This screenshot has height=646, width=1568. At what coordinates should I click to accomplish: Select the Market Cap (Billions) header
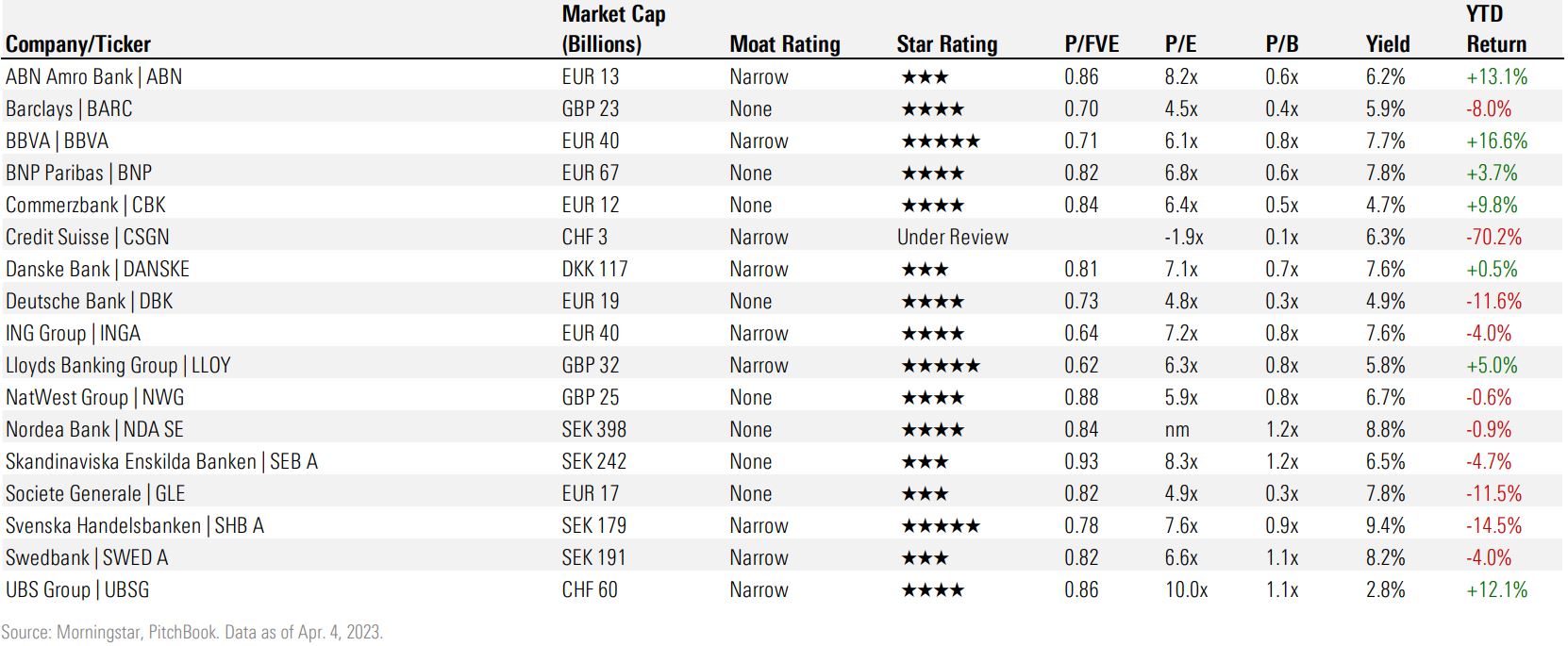coord(613,29)
